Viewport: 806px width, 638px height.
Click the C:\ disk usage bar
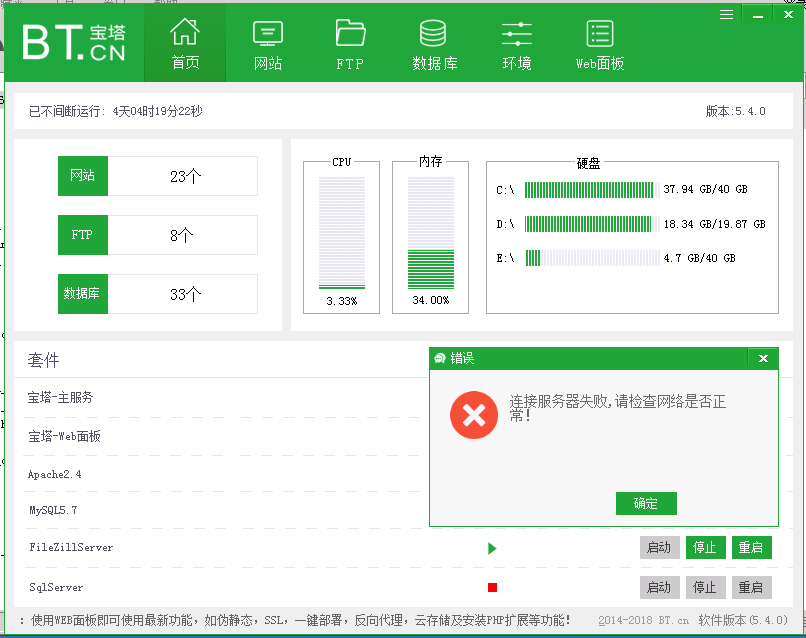pos(592,190)
